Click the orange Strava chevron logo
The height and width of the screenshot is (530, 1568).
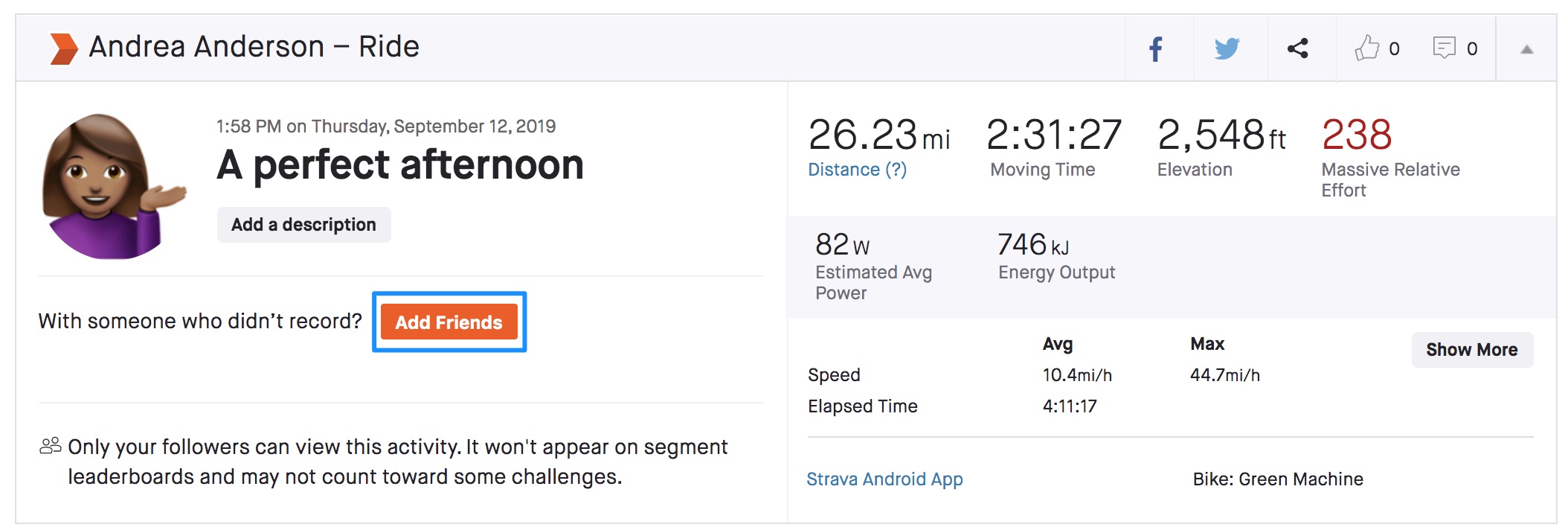coord(63,48)
